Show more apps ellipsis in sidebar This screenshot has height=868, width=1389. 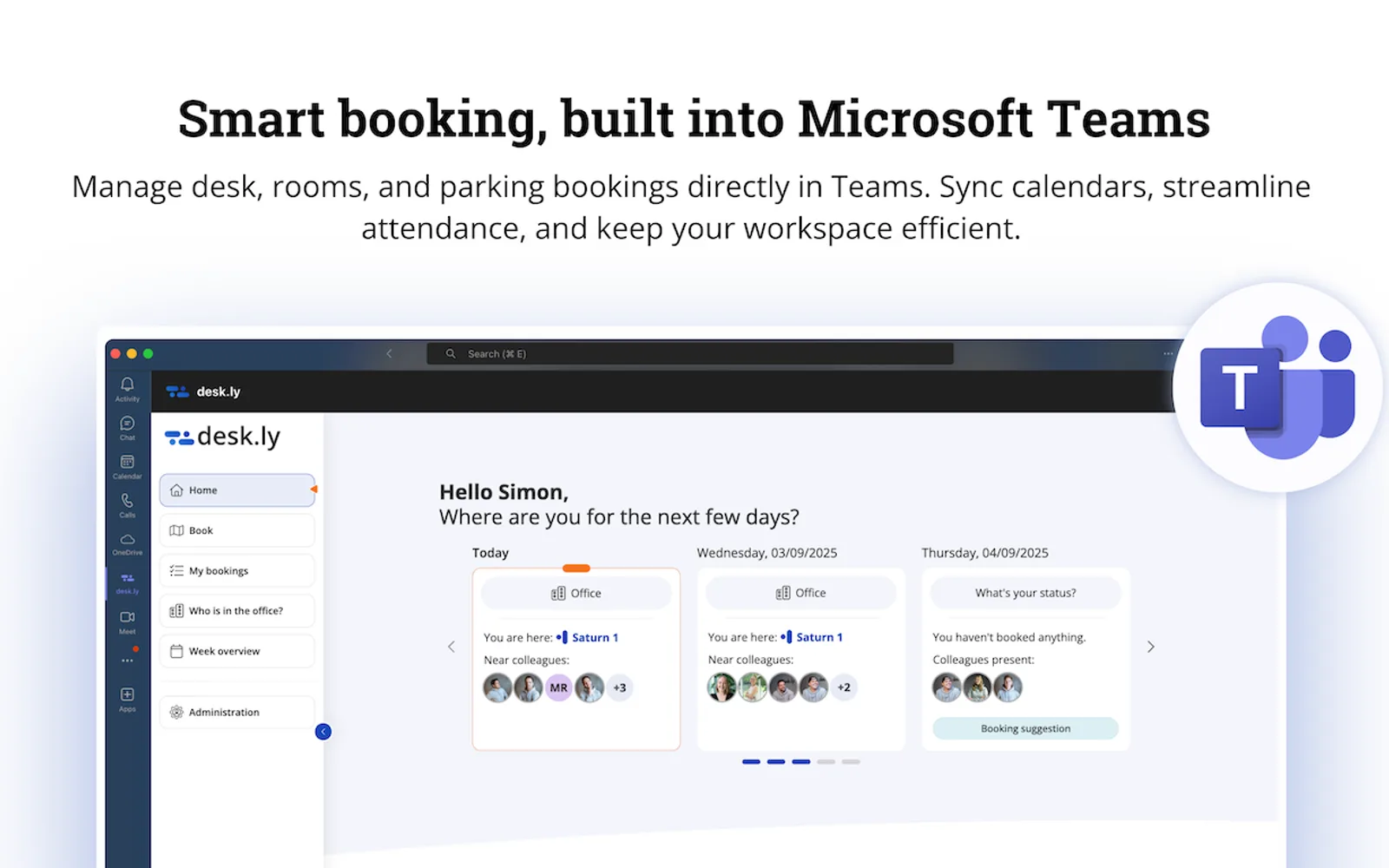128,661
